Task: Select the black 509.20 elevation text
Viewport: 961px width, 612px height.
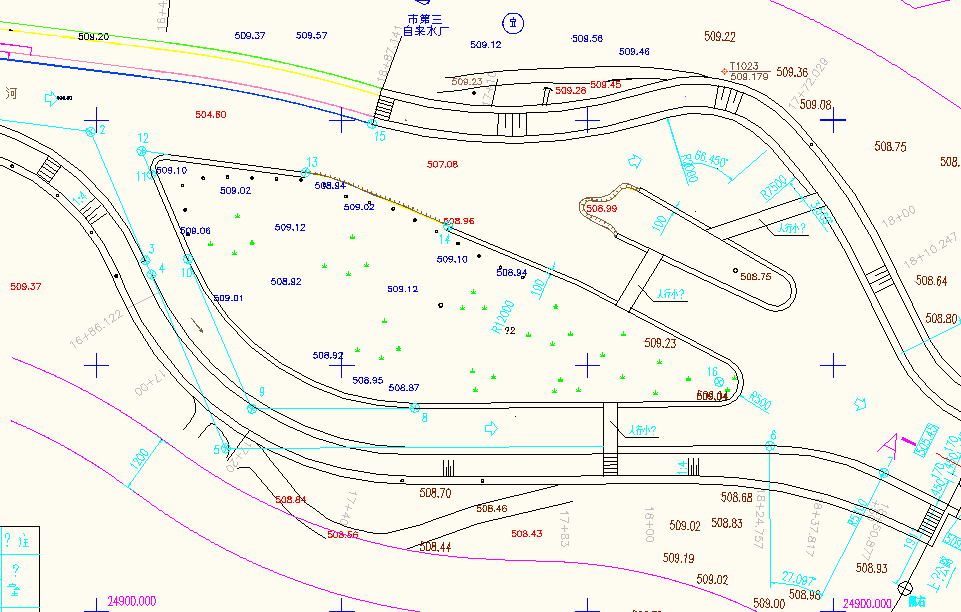Action: (x=93, y=37)
